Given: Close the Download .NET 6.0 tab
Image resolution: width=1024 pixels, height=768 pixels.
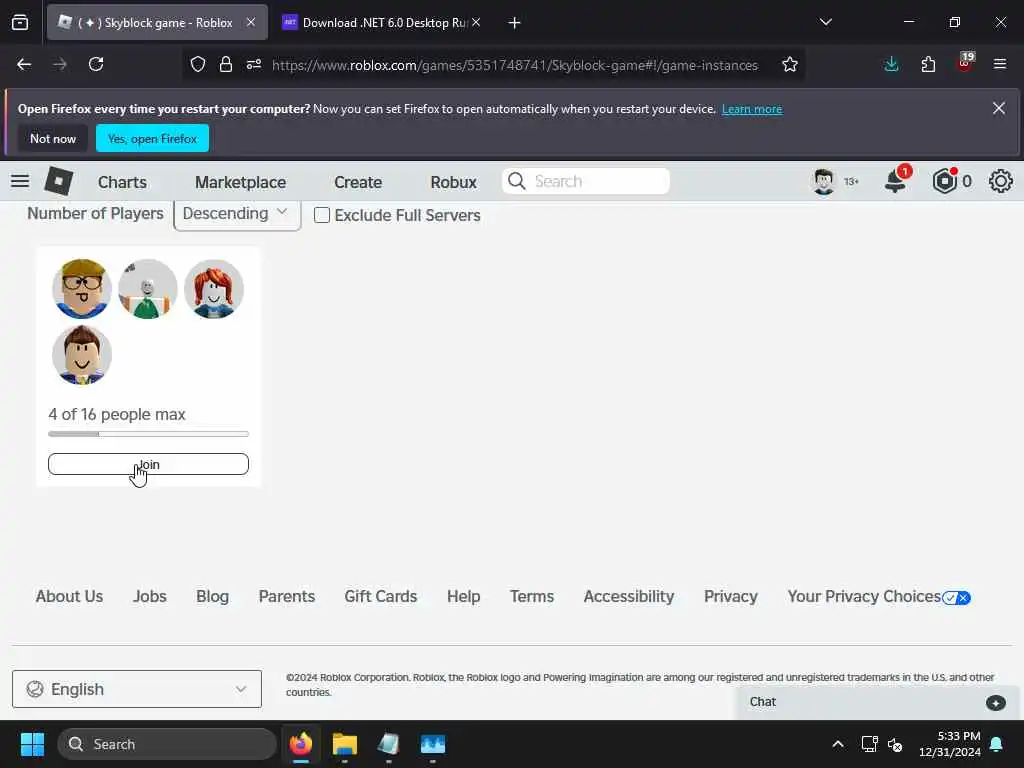Looking at the screenshot, I should 476,22.
